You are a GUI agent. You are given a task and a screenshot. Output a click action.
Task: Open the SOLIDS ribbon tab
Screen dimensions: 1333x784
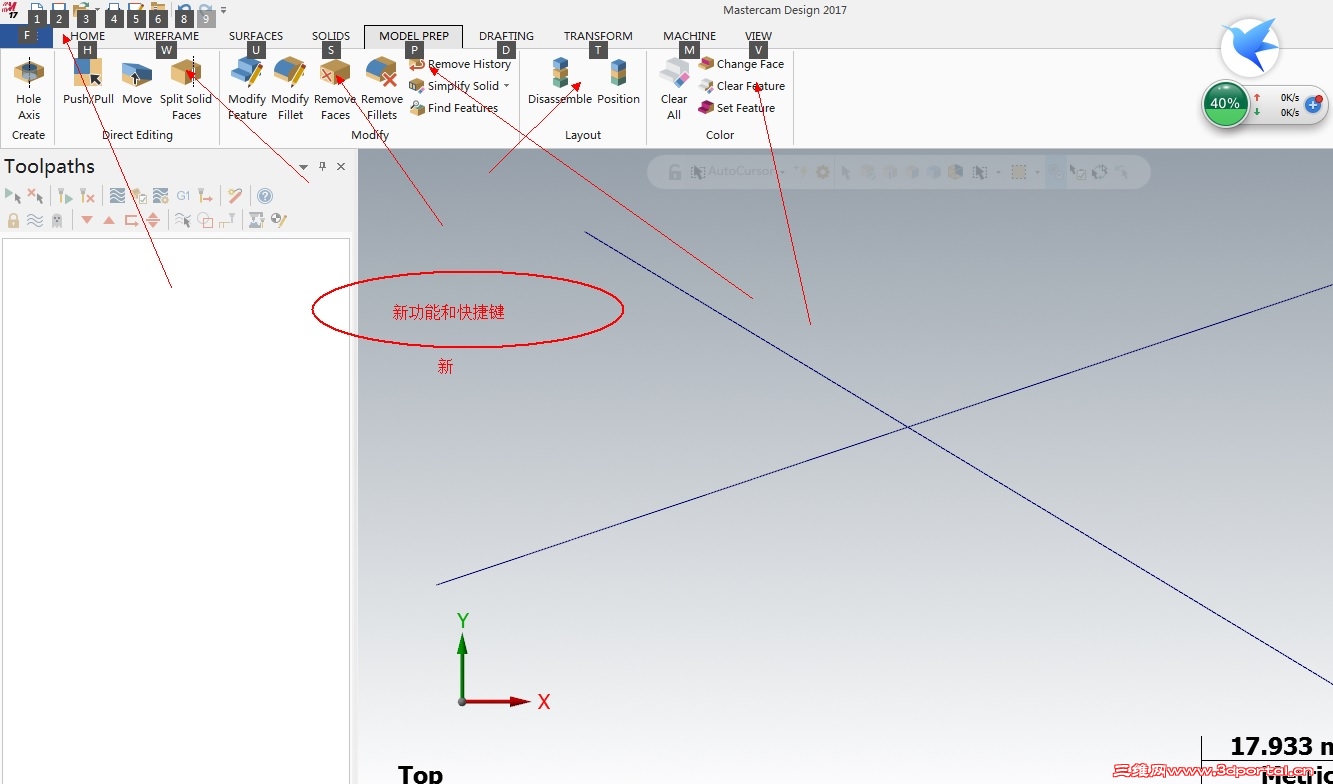[331, 36]
